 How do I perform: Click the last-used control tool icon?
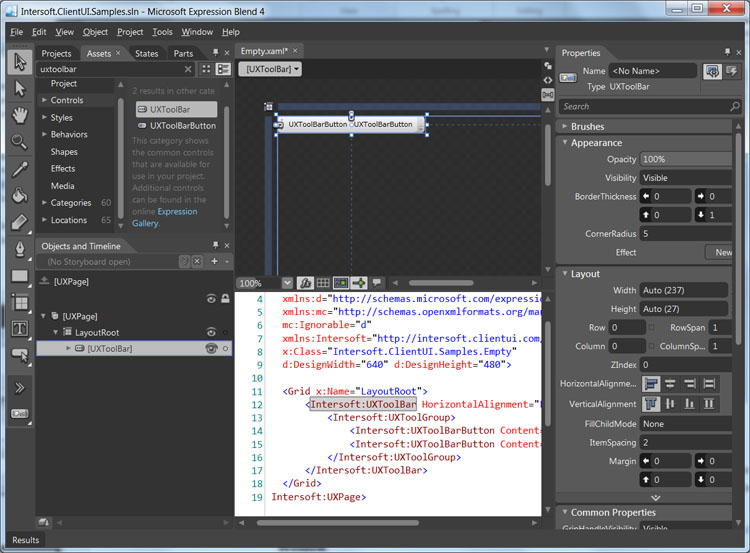coord(20,414)
